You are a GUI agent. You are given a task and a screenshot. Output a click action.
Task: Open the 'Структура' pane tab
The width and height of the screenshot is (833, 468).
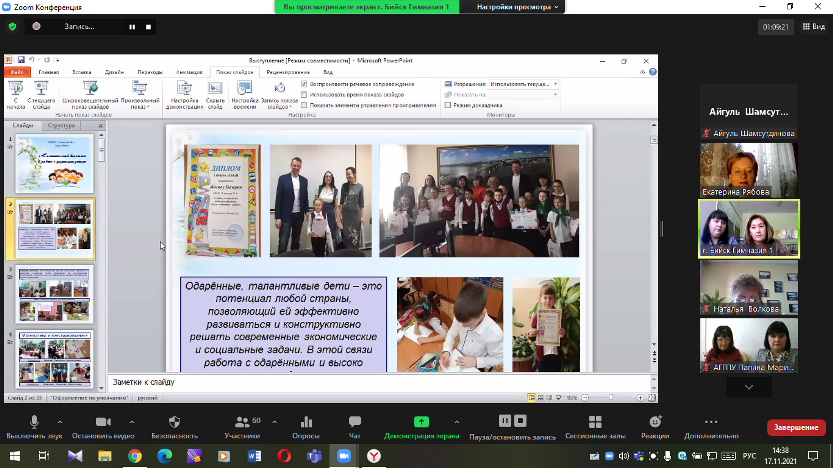pyautogui.click(x=61, y=126)
